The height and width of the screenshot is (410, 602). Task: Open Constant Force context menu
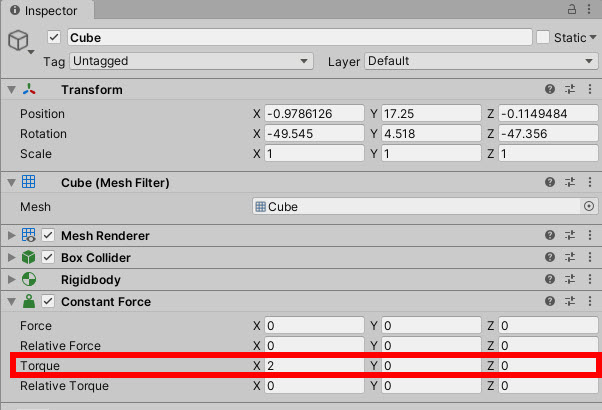(590, 301)
